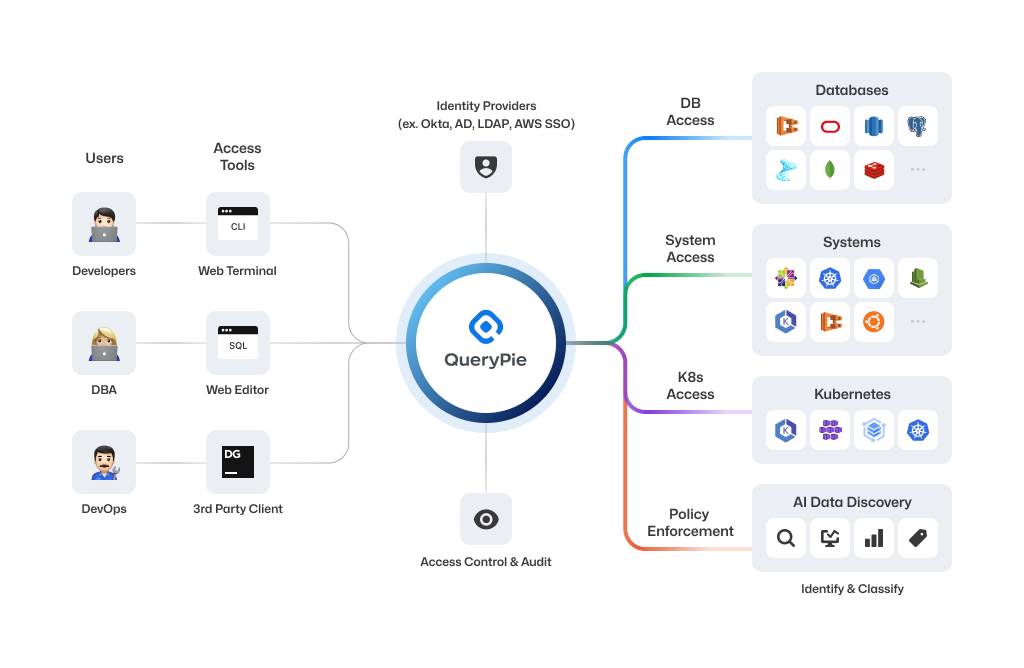Click the Access Control & Audit eye icon
This screenshot has height=668, width=1024.
(x=486, y=519)
